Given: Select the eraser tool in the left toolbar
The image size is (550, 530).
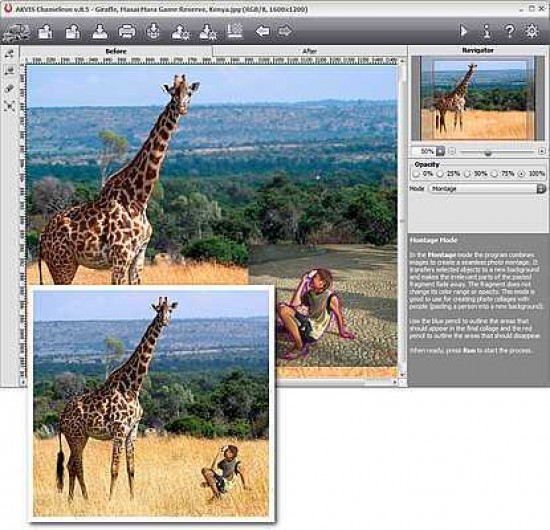Looking at the screenshot, I should coord(10,88).
